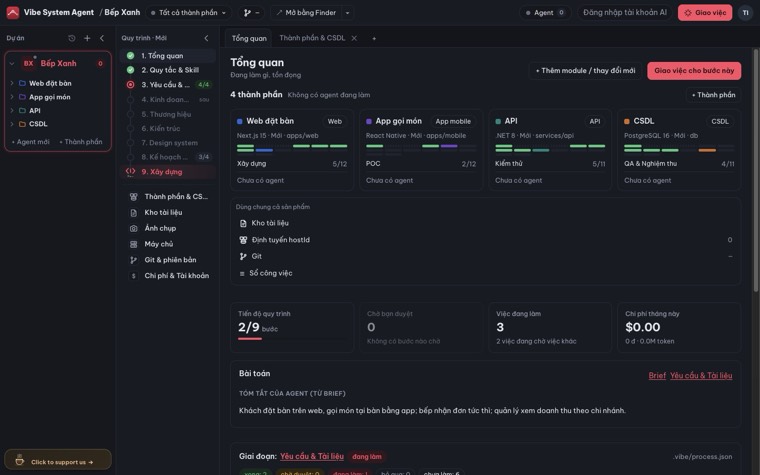Collapse the Quy trình panel

click(x=206, y=38)
